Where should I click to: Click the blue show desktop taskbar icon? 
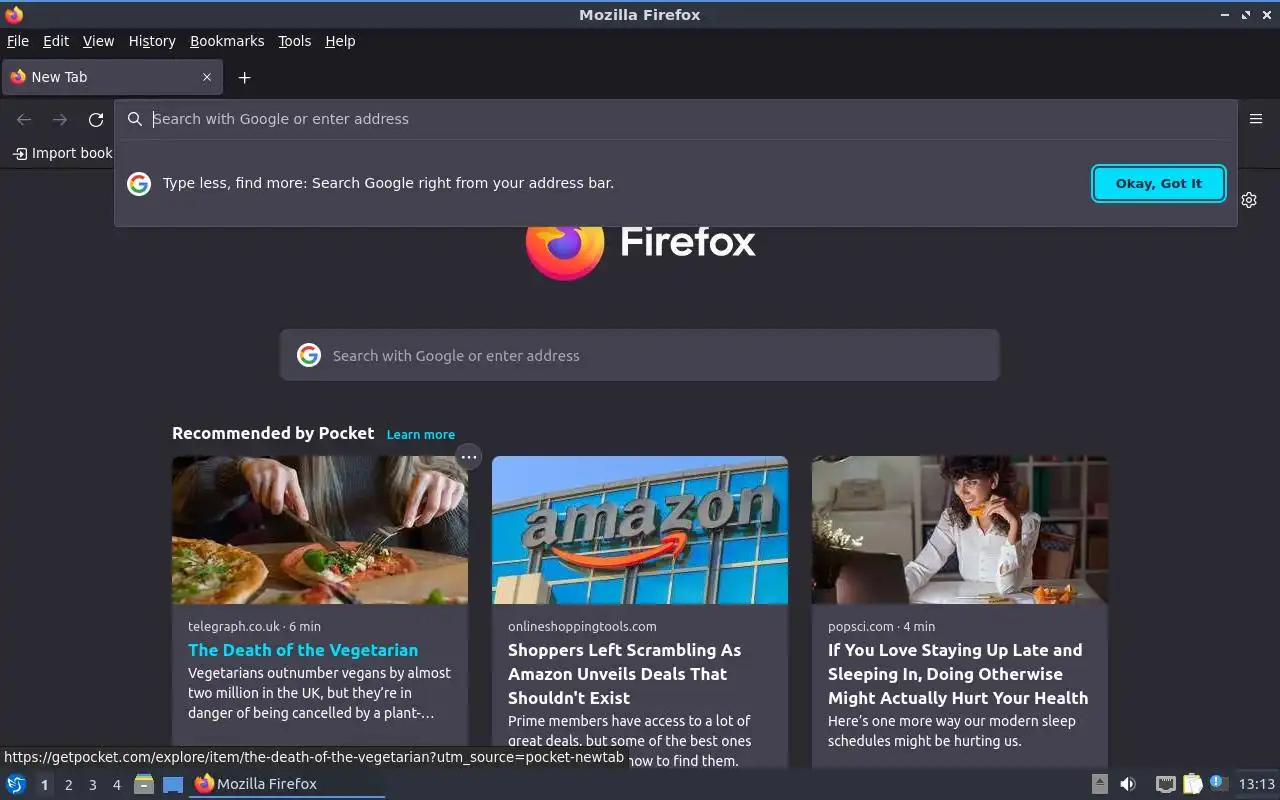pos(173,784)
